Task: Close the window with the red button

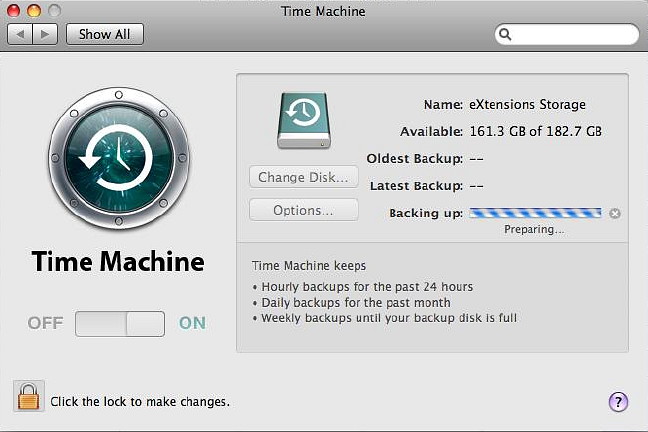Action: (14, 10)
